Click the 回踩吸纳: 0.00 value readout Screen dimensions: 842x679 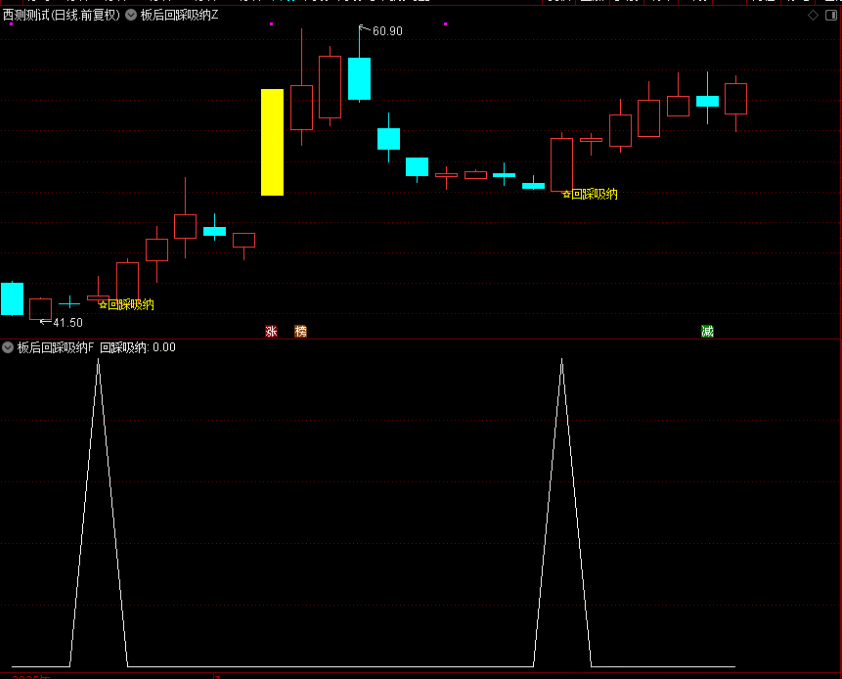pos(137,348)
